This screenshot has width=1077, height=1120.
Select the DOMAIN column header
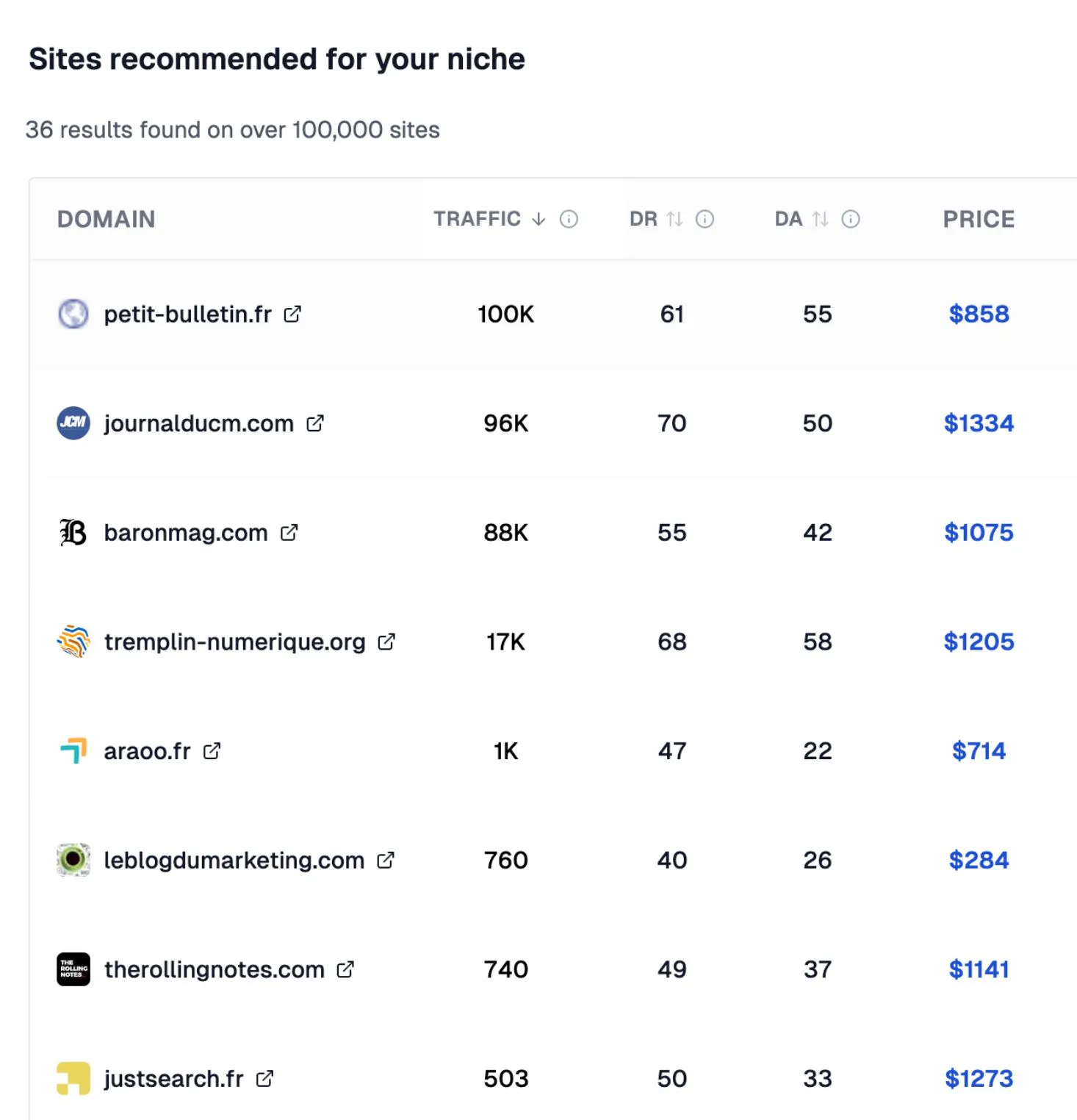click(106, 218)
